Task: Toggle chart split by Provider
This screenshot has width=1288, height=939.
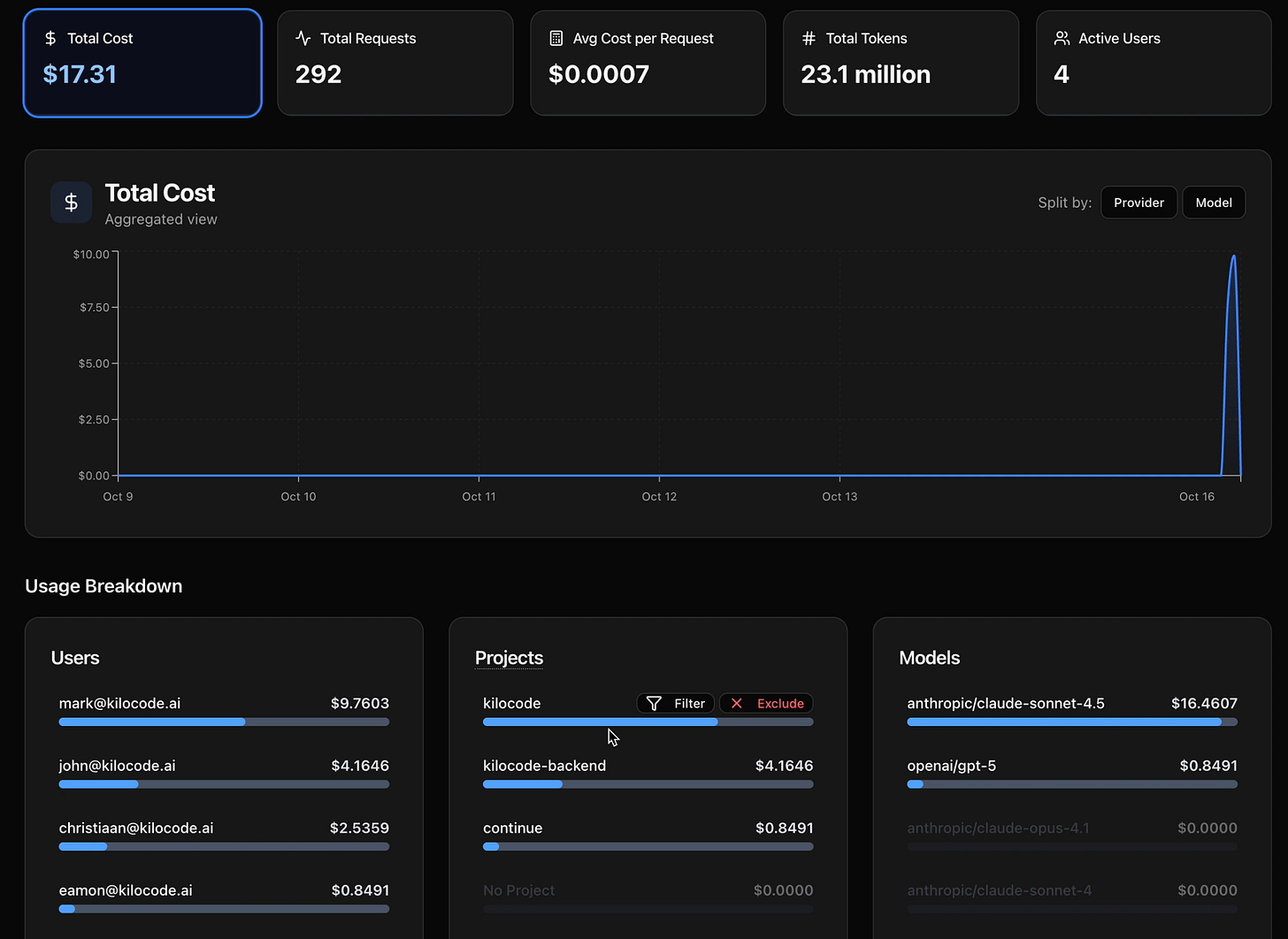Action: (1138, 202)
